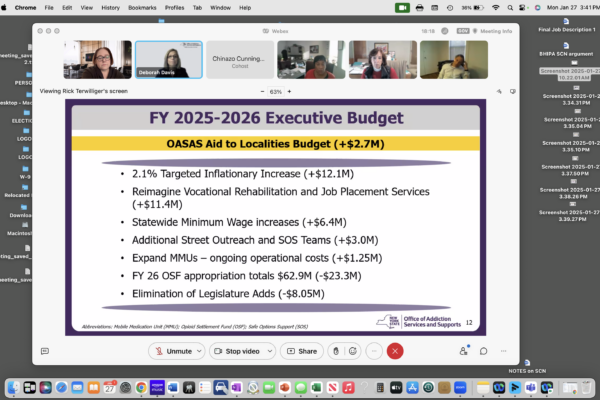Open the Window menu
Viewport: 600px width, 400px height.
click(220, 8)
